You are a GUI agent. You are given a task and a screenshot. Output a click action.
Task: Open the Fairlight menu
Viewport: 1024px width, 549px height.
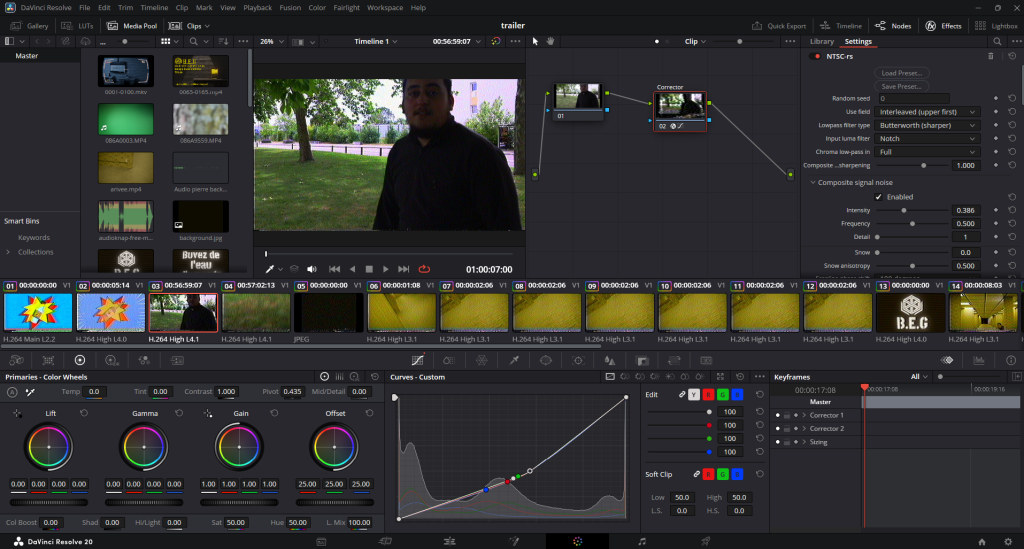coord(346,8)
